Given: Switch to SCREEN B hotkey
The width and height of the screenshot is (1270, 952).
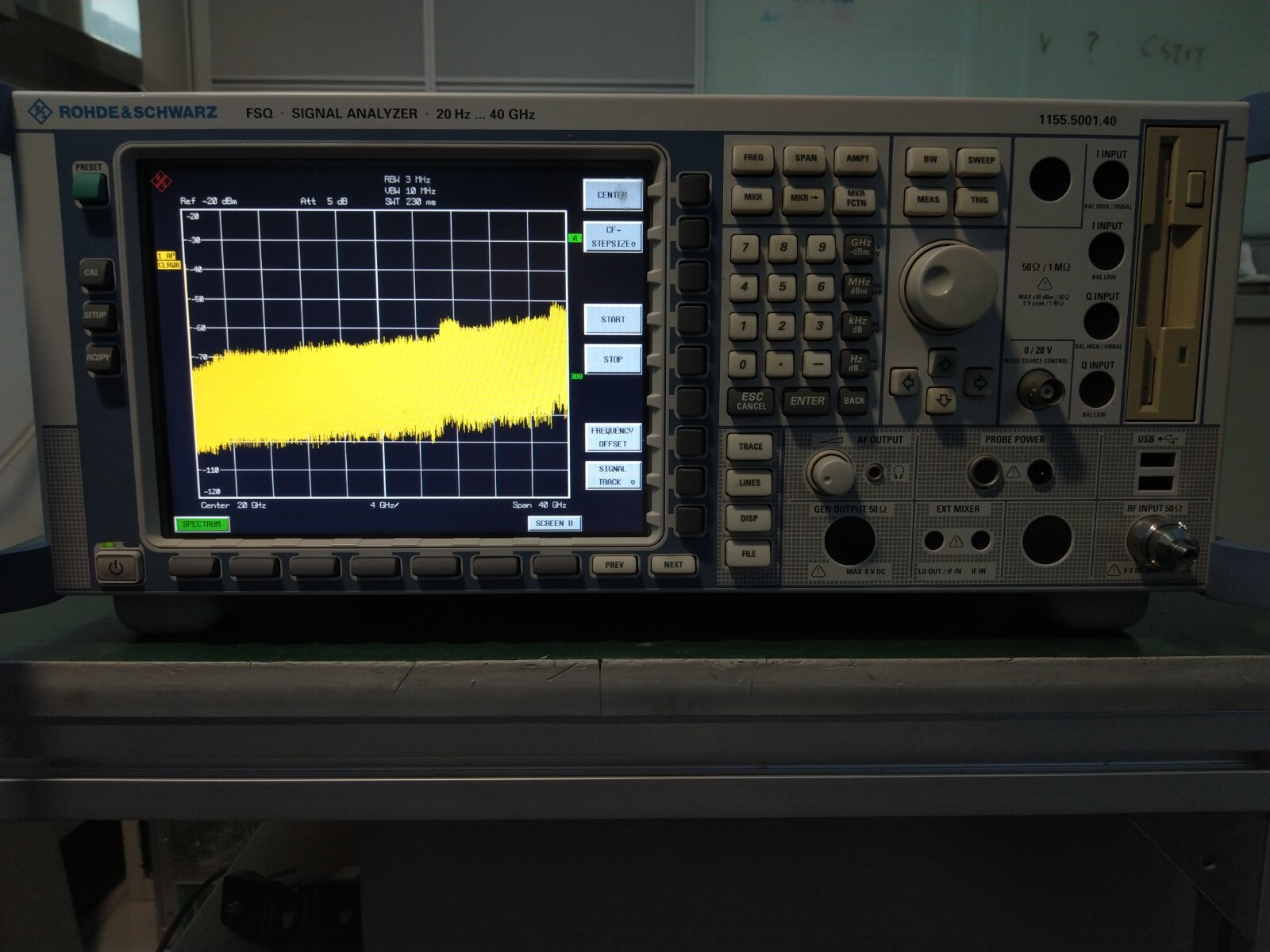Looking at the screenshot, I should pyautogui.click(x=554, y=524).
